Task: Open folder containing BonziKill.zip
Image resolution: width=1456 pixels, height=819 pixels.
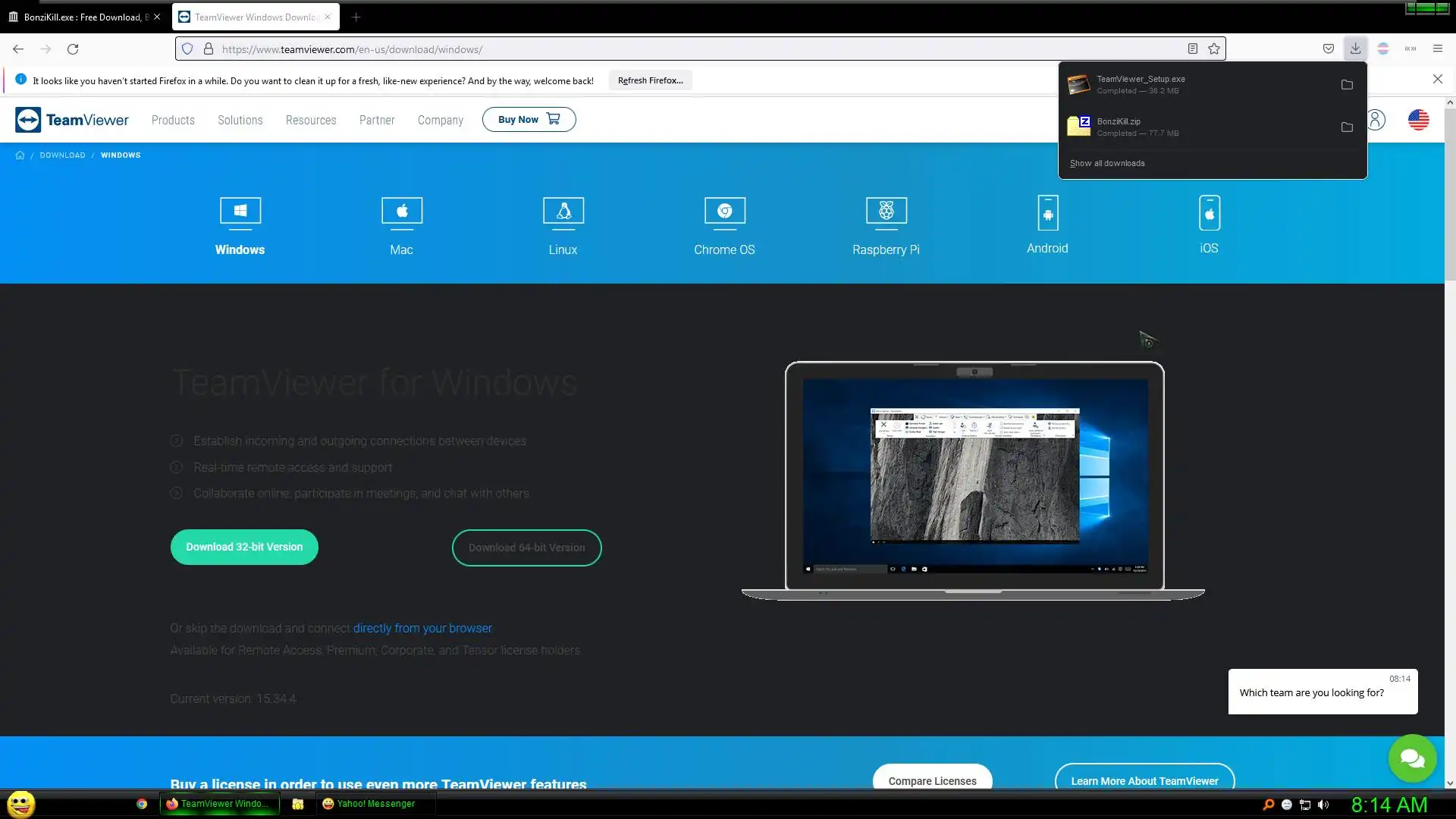Action: point(1347,127)
